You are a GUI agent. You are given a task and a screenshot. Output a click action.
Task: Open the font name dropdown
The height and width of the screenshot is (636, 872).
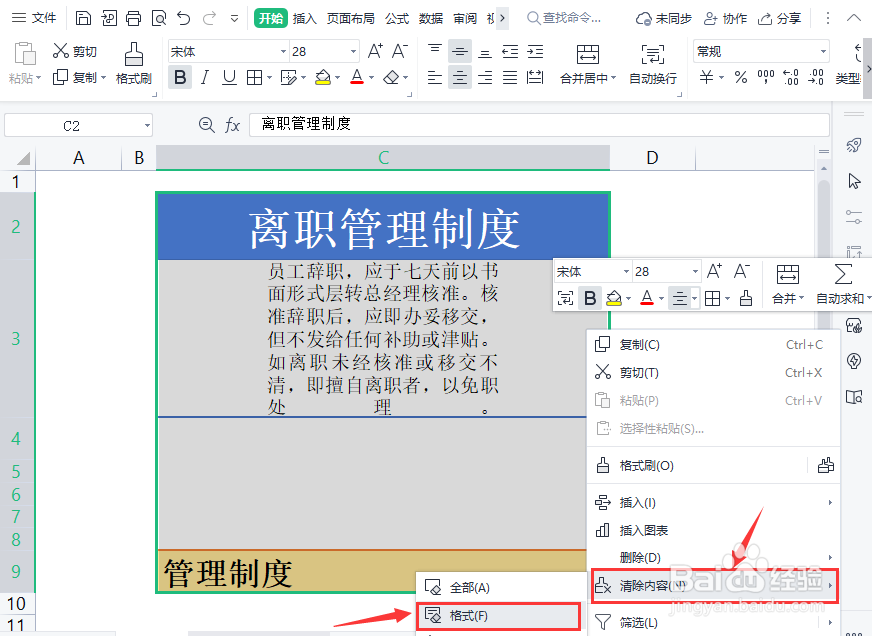(283, 51)
